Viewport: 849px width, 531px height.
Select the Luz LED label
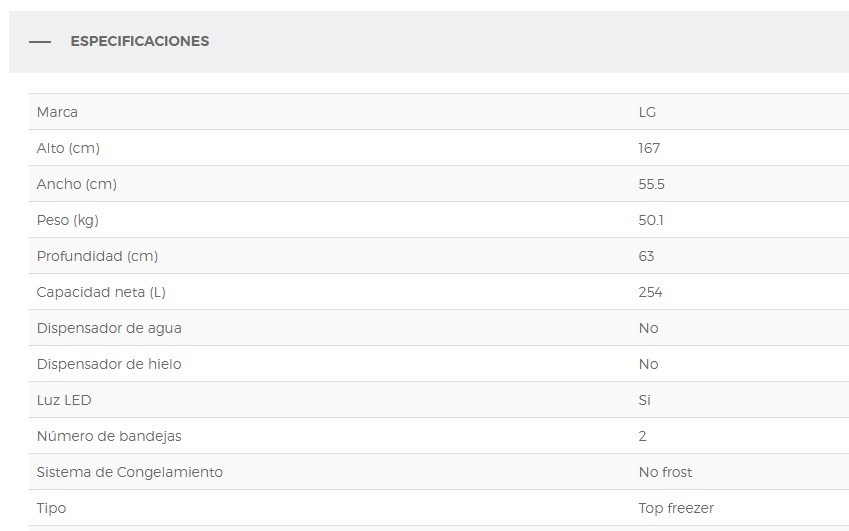pyautogui.click(x=64, y=400)
